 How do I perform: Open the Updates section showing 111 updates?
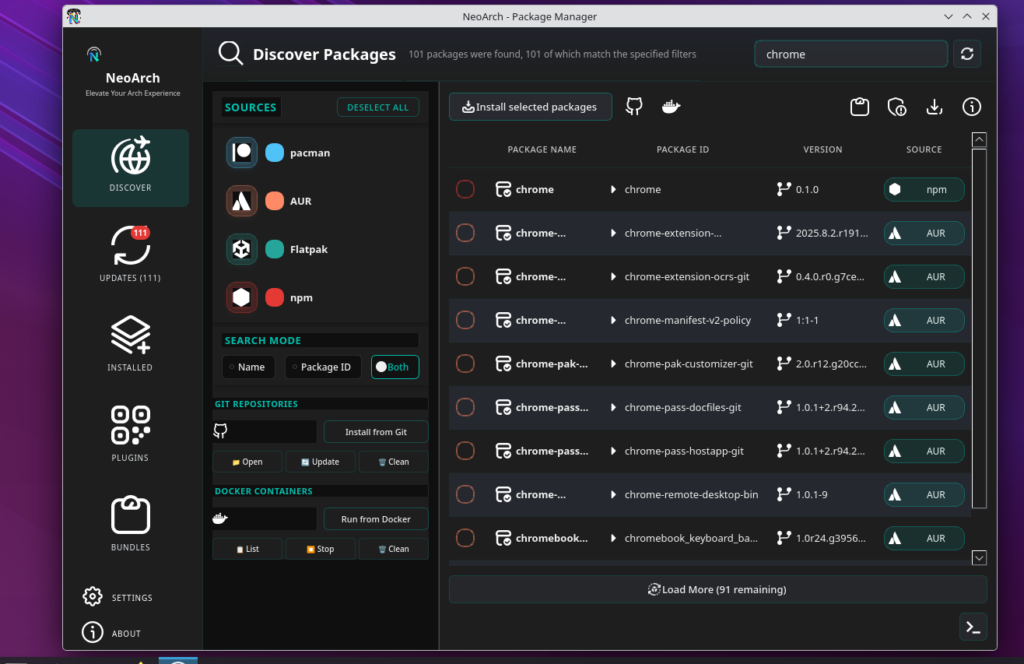point(130,252)
